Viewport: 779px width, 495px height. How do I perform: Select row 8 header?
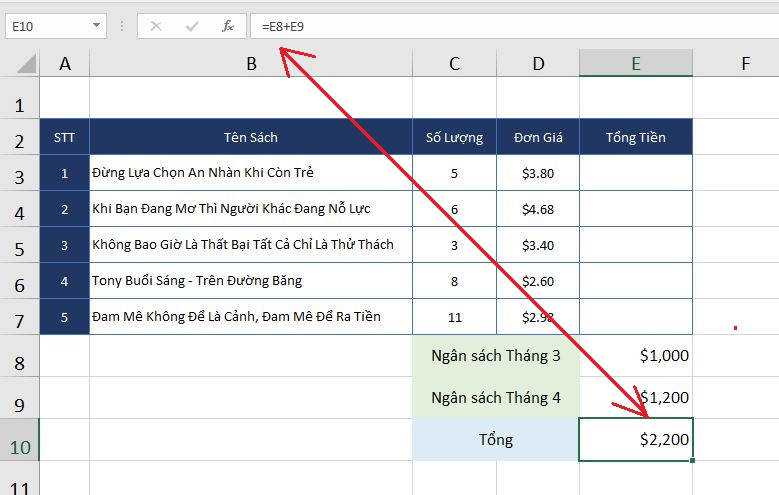click(x=19, y=356)
